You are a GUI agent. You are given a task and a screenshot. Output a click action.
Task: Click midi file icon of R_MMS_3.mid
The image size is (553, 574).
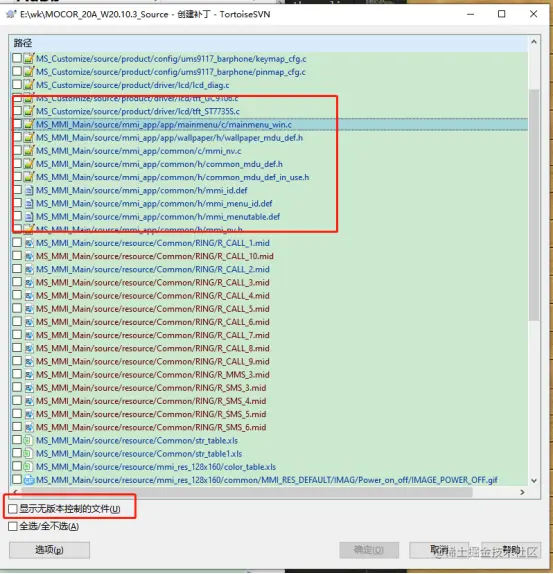tap(29, 374)
